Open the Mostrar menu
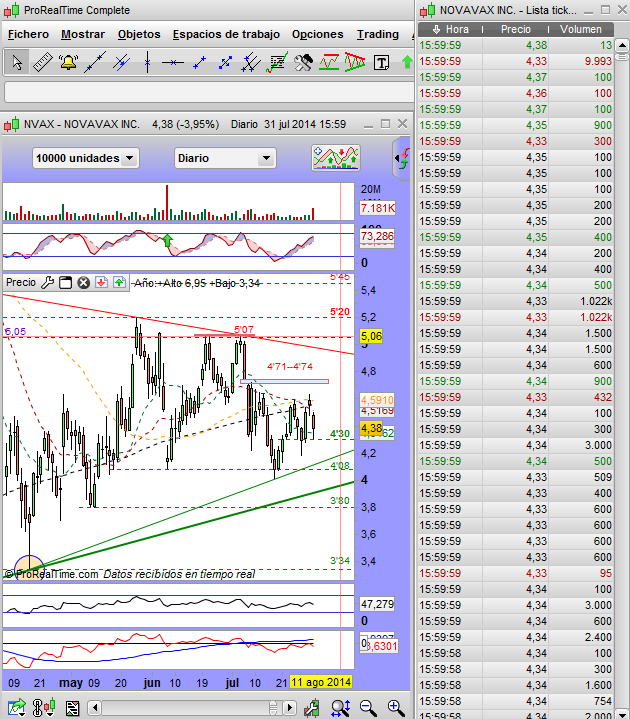The width and height of the screenshot is (630, 719). [x=83, y=34]
